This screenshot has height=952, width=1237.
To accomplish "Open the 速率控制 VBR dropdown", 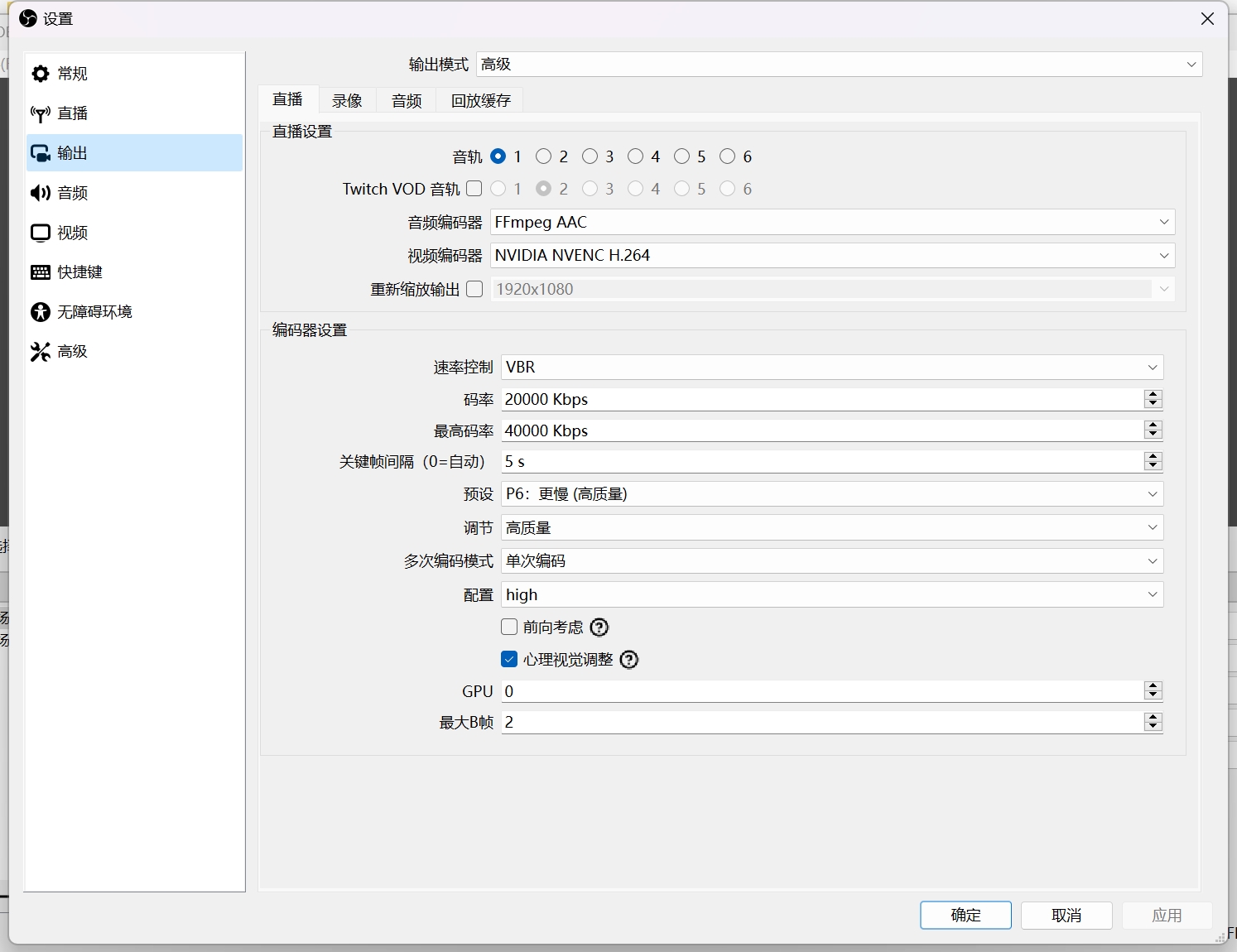I will (831, 368).
